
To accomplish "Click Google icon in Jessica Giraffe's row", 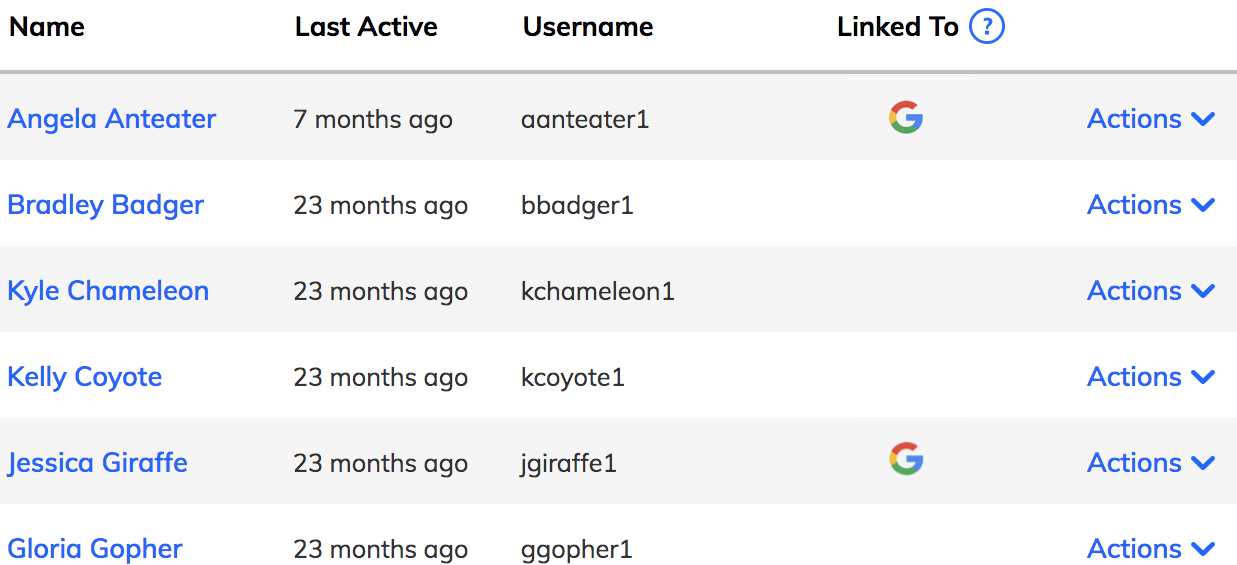I will coord(906,460).
